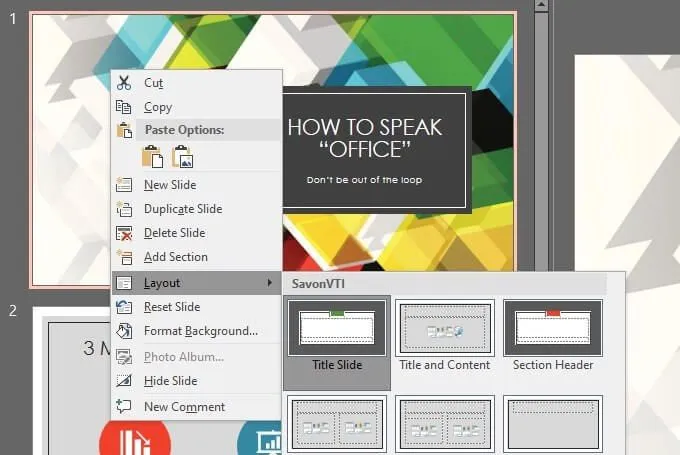Screen dimensions: 680x455
Task: Apply the comparison layout below Title and Content
Action: (445, 424)
